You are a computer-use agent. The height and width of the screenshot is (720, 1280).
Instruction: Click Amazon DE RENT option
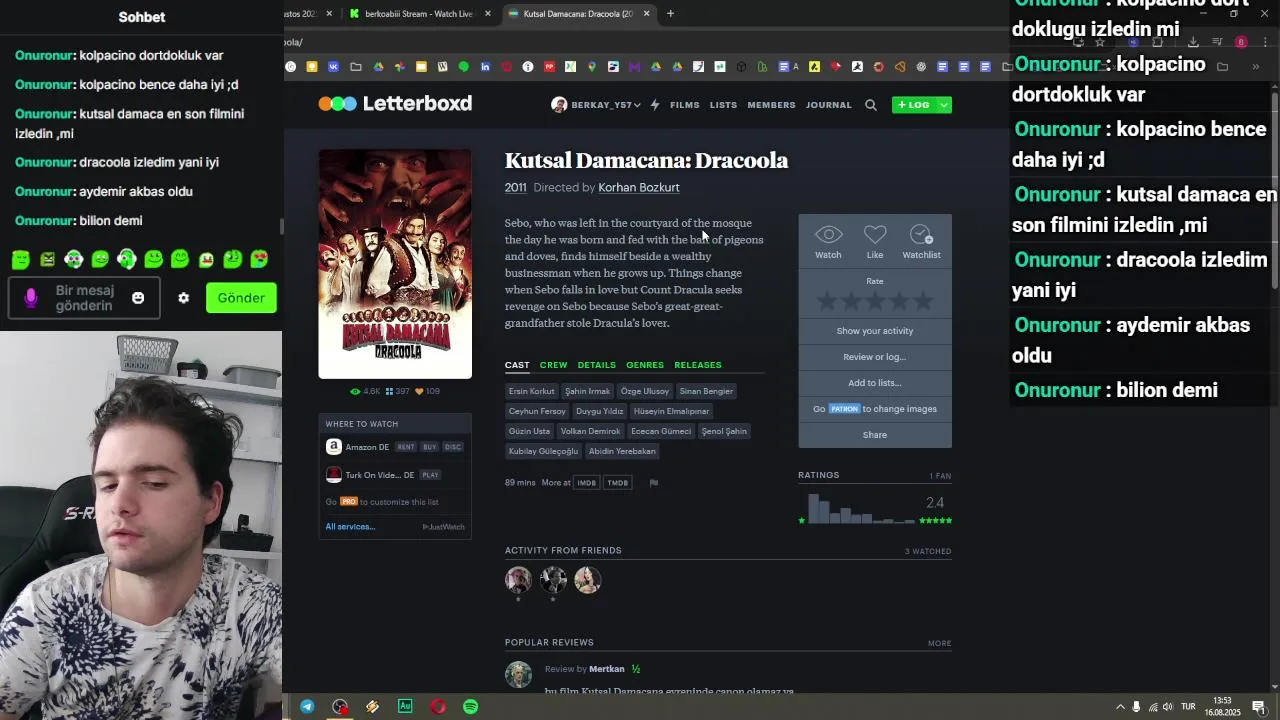(405, 447)
